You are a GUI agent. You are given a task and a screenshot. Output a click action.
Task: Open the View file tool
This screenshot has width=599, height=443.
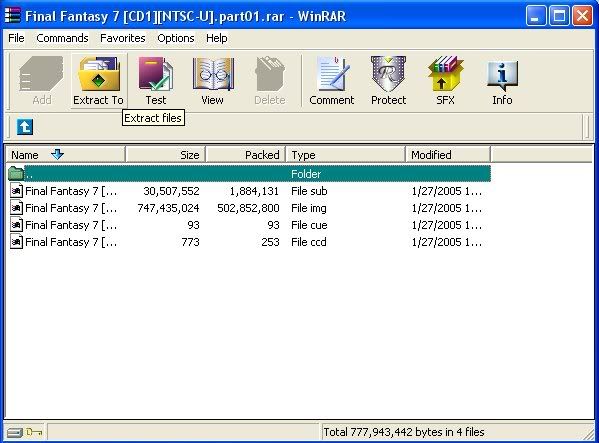(x=212, y=81)
